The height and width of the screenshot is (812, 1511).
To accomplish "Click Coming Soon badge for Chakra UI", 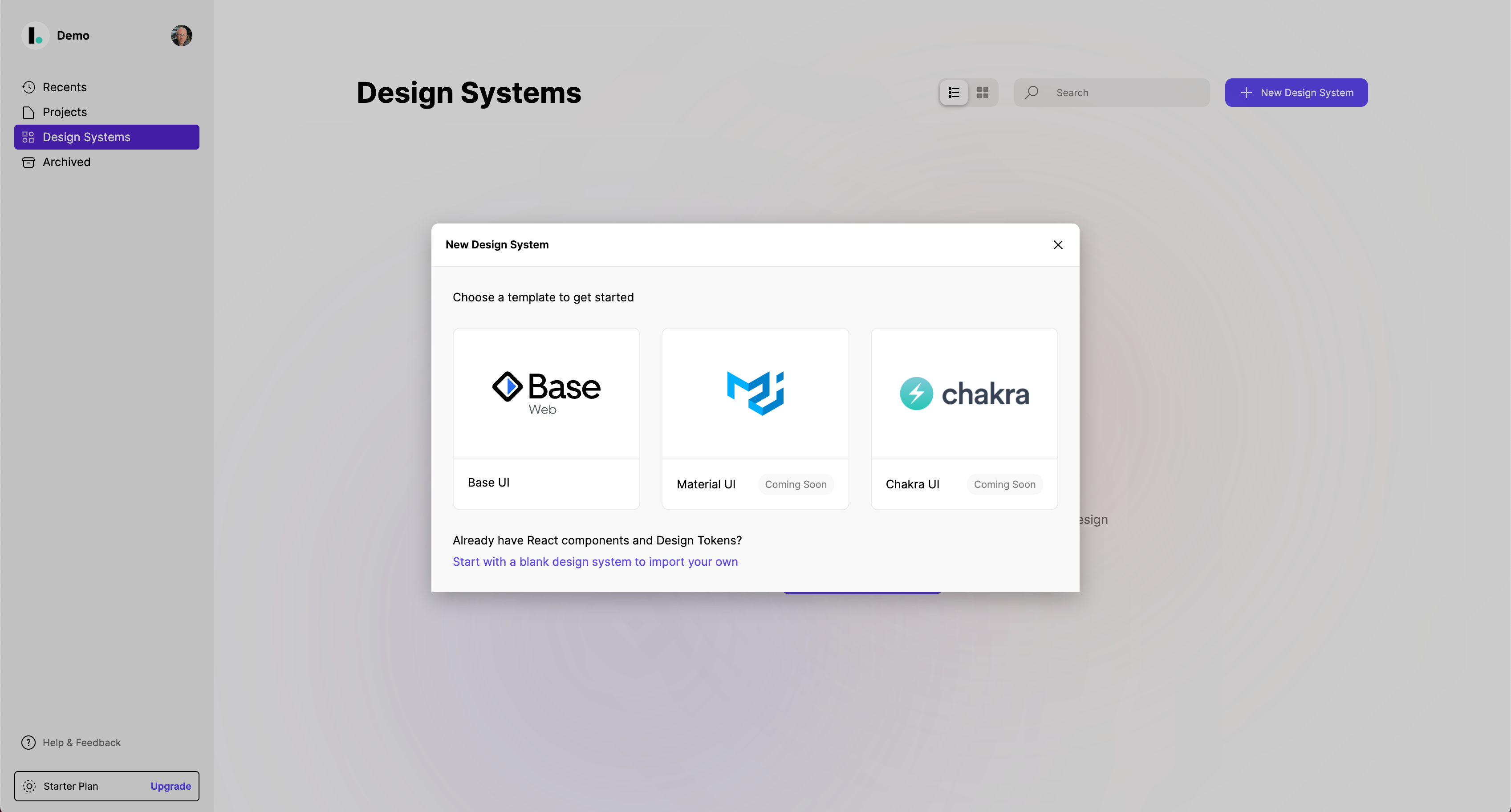I will tap(1004, 484).
